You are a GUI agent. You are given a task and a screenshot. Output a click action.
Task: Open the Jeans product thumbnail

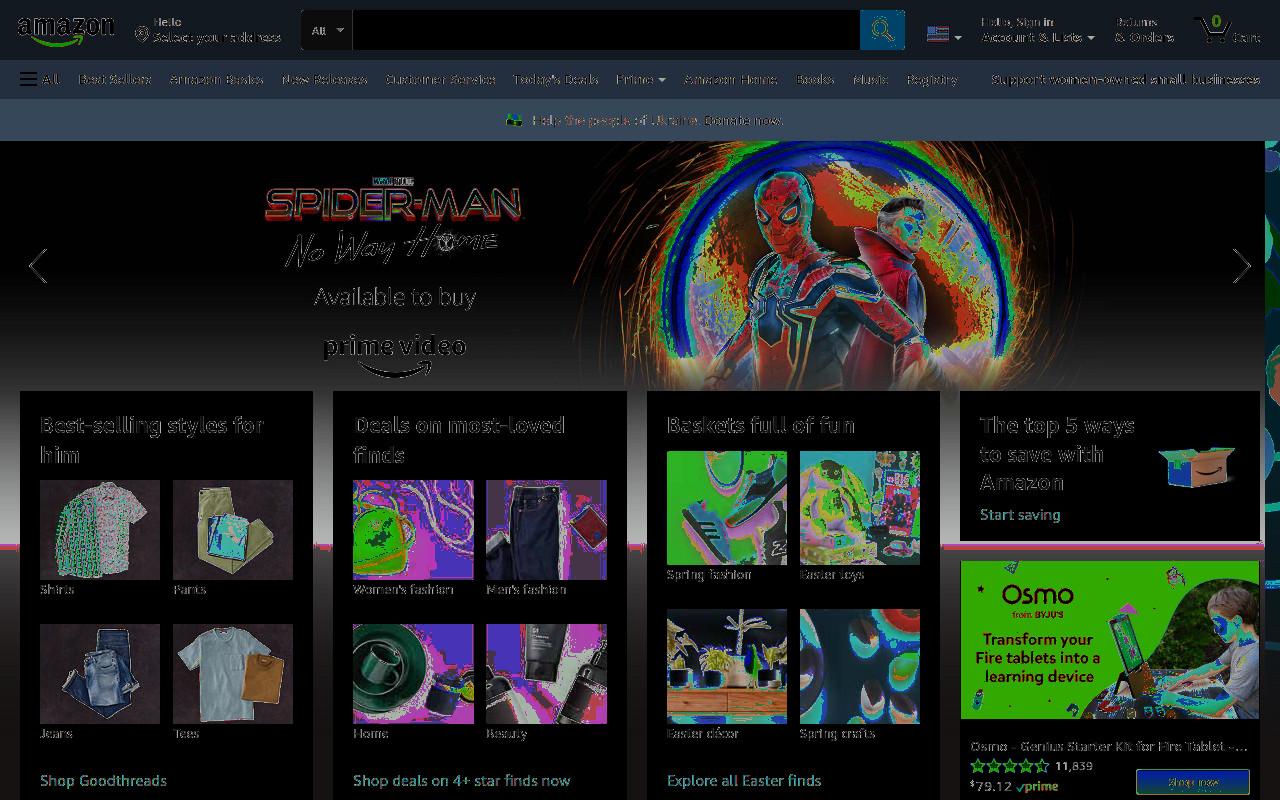coord(100,674)
